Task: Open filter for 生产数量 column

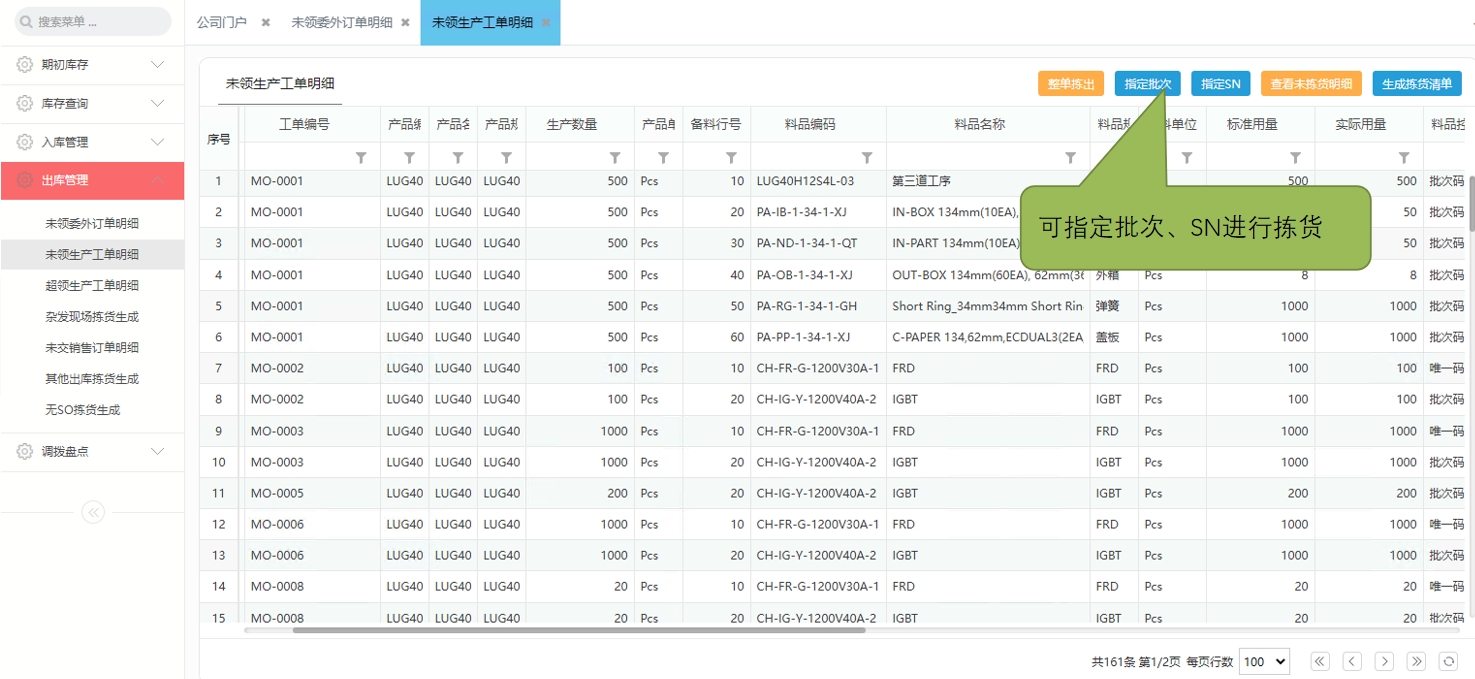Action: (x=615, y=158)
